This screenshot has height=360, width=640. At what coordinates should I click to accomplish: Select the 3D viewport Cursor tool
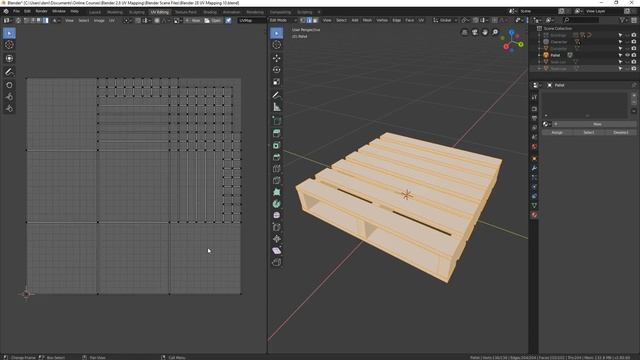coord(277,45)
